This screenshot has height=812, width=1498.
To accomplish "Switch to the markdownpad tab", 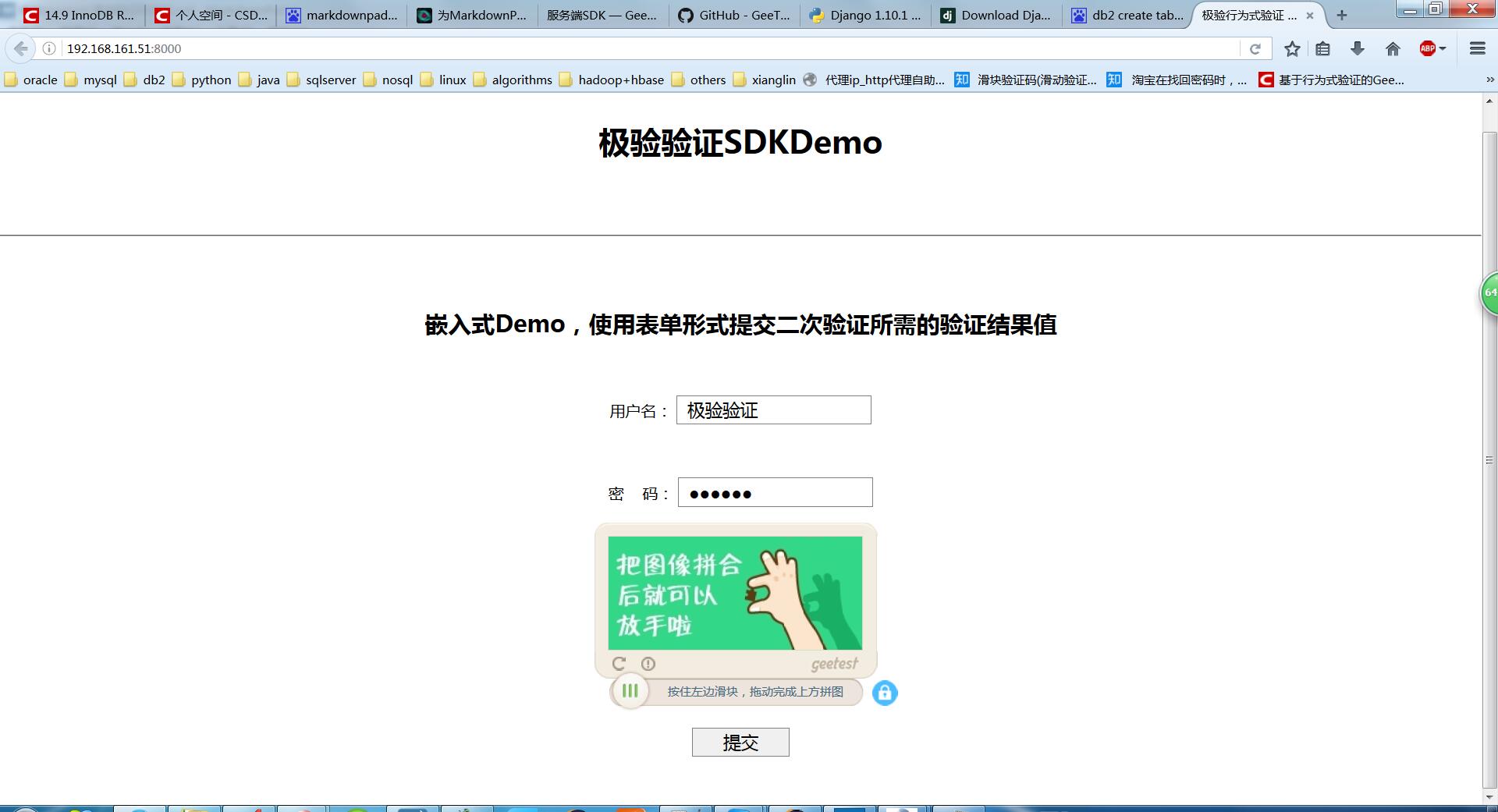I will 342,15.
